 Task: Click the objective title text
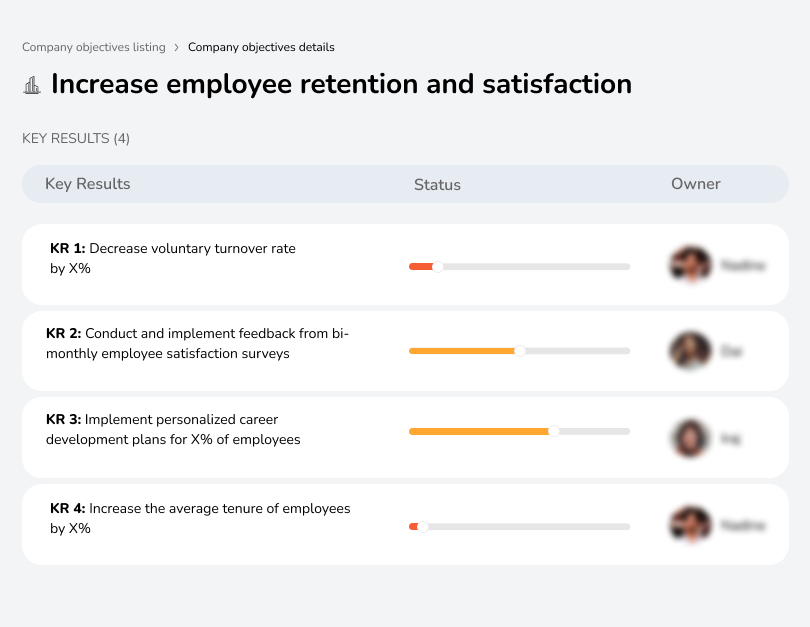pyautogui.click(x=340, y=84)
